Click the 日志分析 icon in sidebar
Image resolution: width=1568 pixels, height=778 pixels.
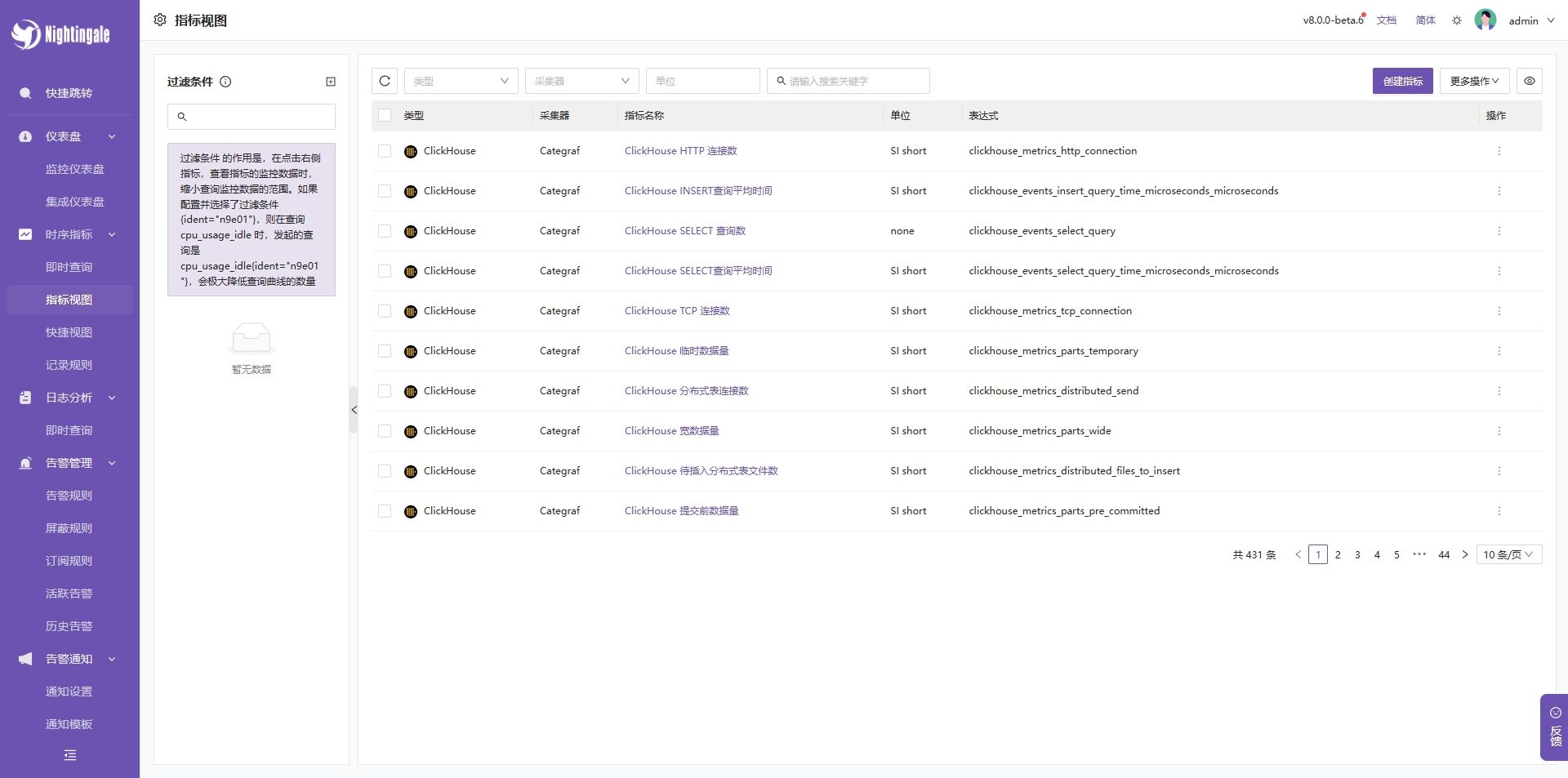click(x=25, y=398)
